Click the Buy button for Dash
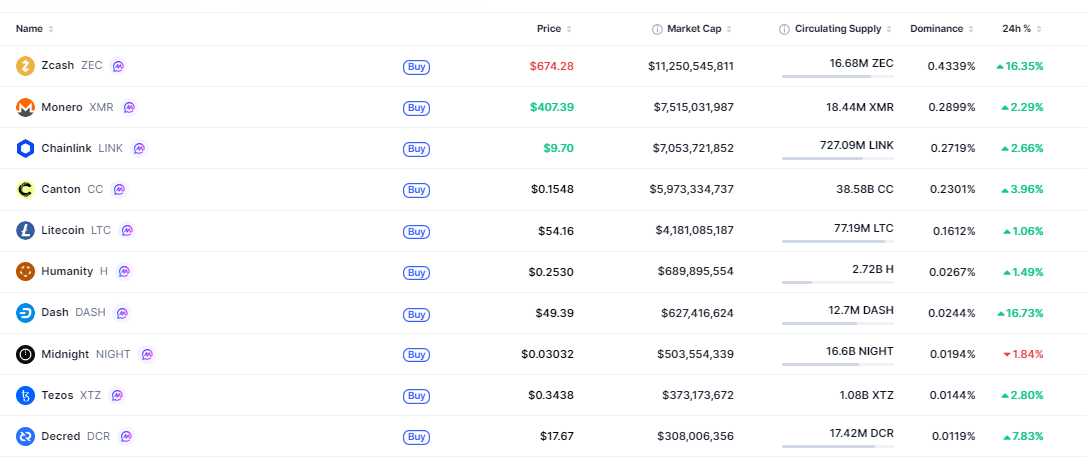Screen dimensions: 1087x461 pyautogui.click(x=416, y=314)
